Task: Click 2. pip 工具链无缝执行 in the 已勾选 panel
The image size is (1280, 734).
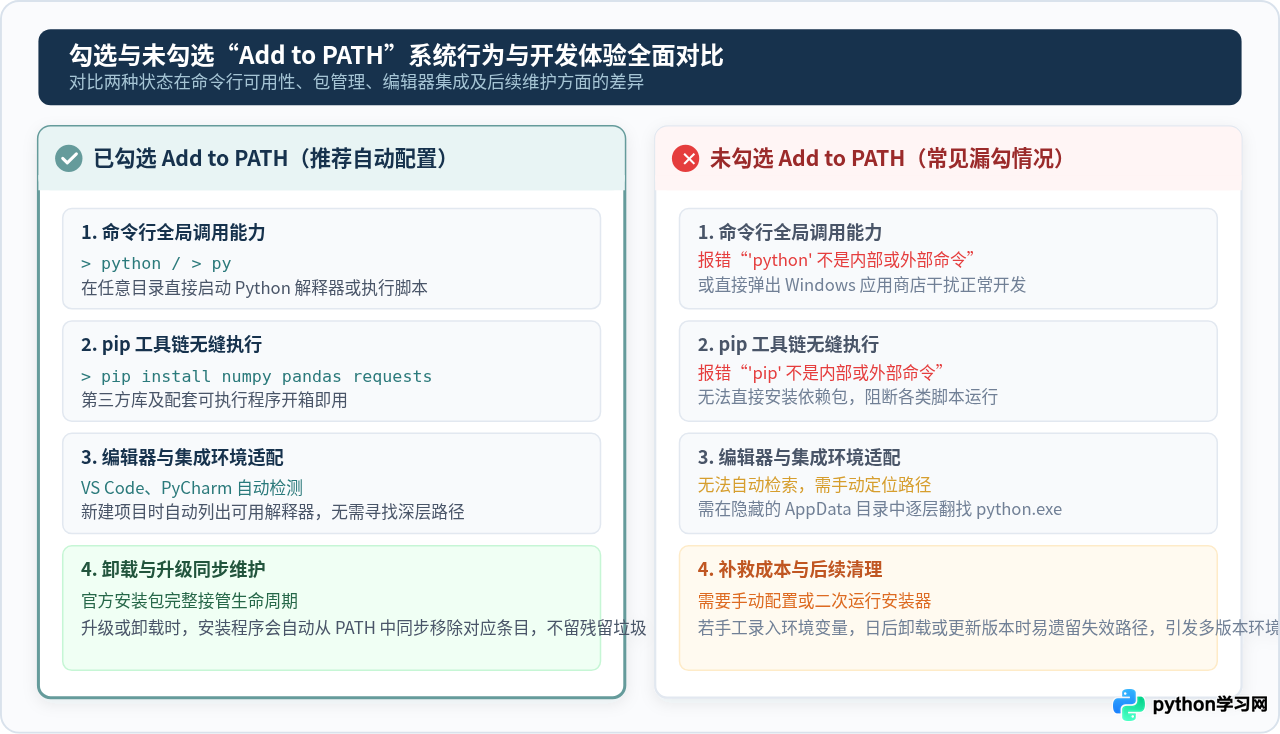Action: point(171,344)
